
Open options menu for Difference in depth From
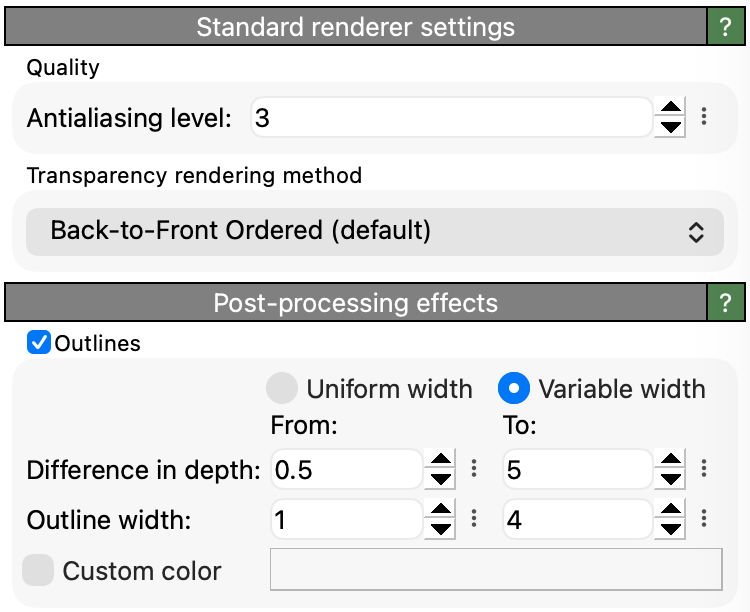pyautogui.click(x=474, y=468)
